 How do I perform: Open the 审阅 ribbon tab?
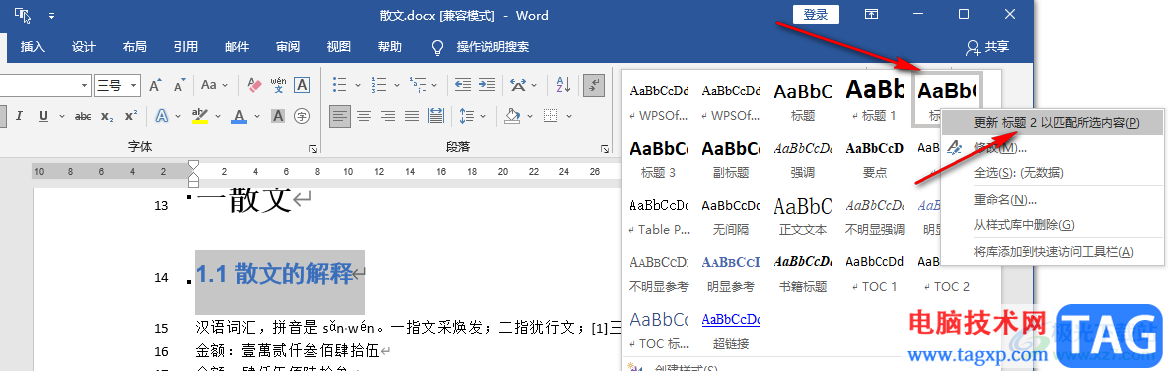coord(288,47)
